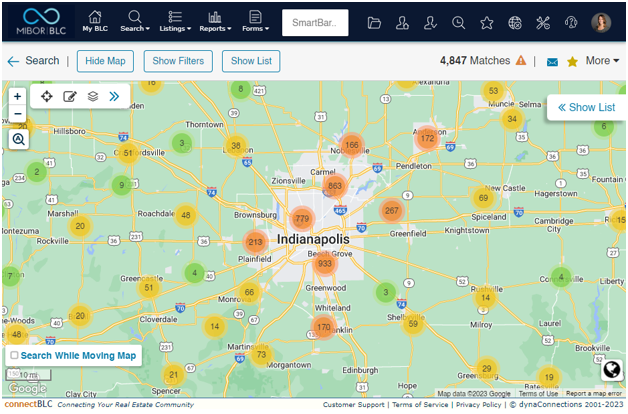628x414 pixels.
Task: Click the 172 cluster at Anderson
Action: (x=427, y=138)
